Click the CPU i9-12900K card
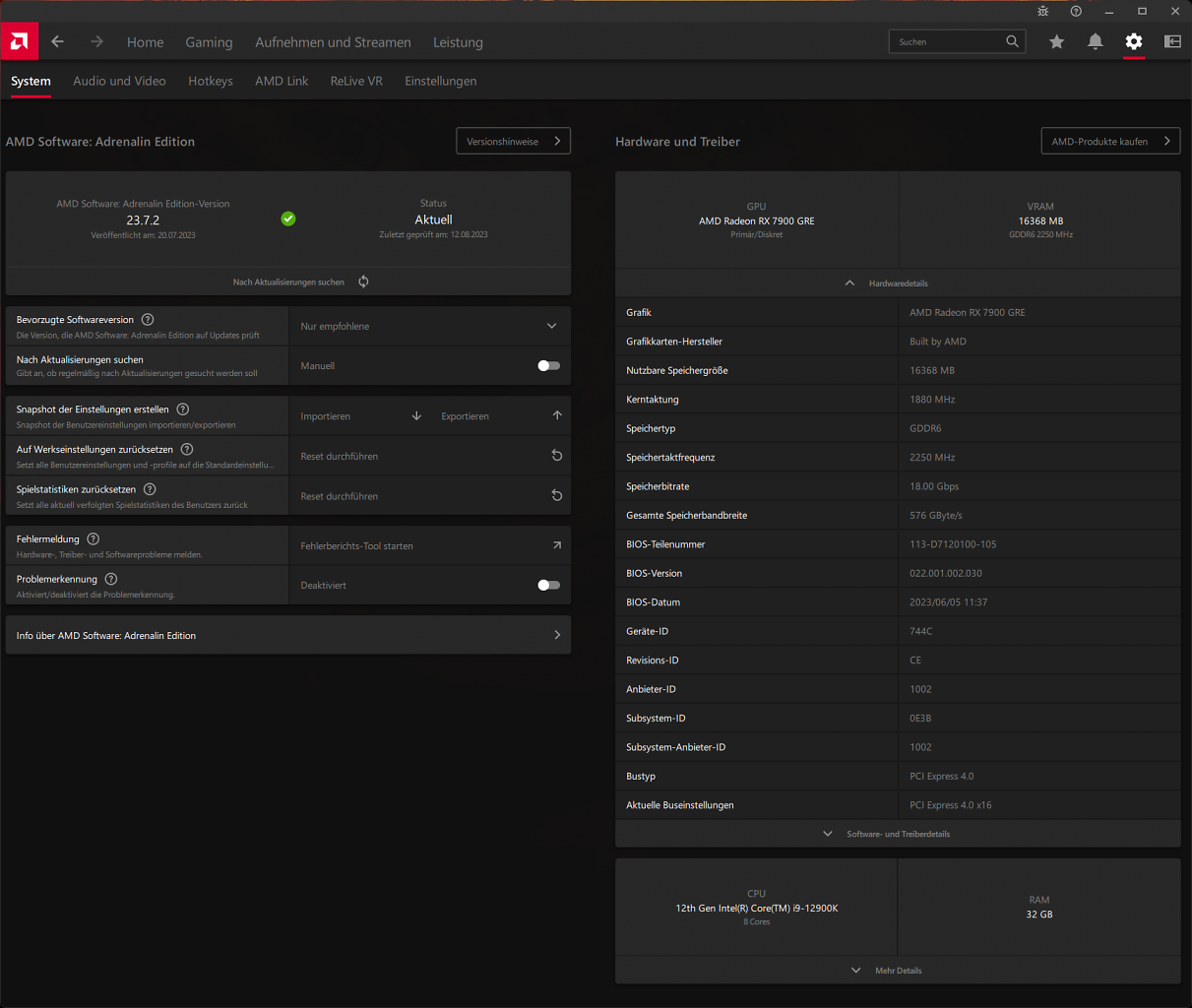Viewport: 1192px width, 1008px height. 756,908
